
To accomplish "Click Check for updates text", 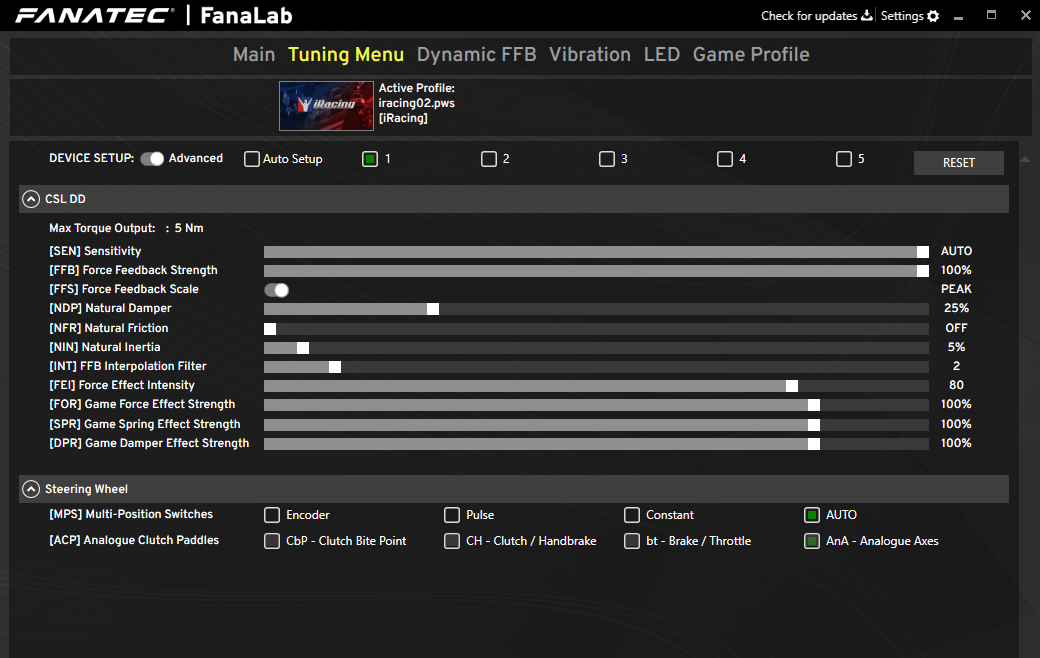I will (809, 16).
